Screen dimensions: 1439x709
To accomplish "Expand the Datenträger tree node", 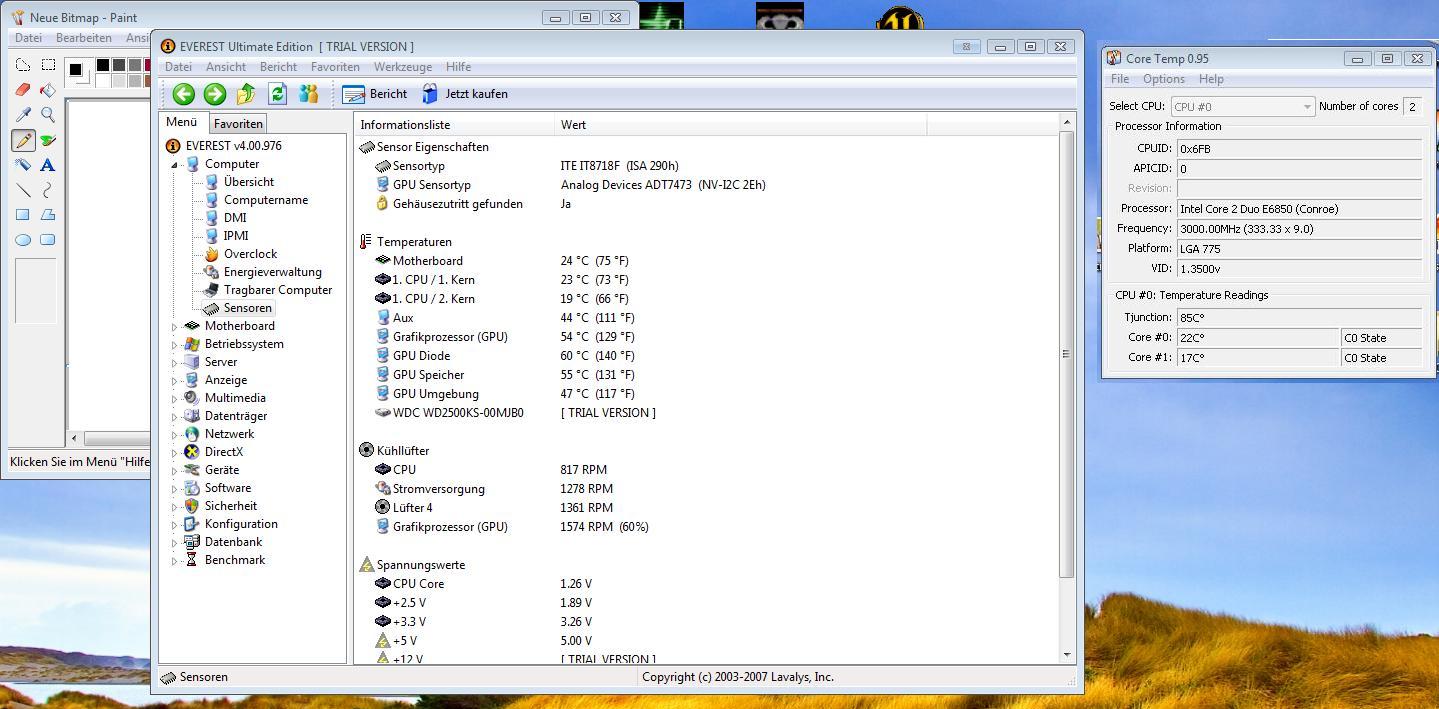I will pos(174,416).
